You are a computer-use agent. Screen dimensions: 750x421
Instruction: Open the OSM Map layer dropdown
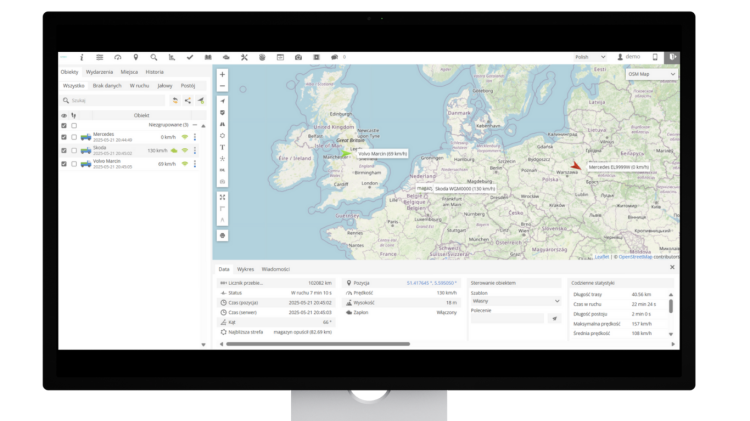point(652,74)
